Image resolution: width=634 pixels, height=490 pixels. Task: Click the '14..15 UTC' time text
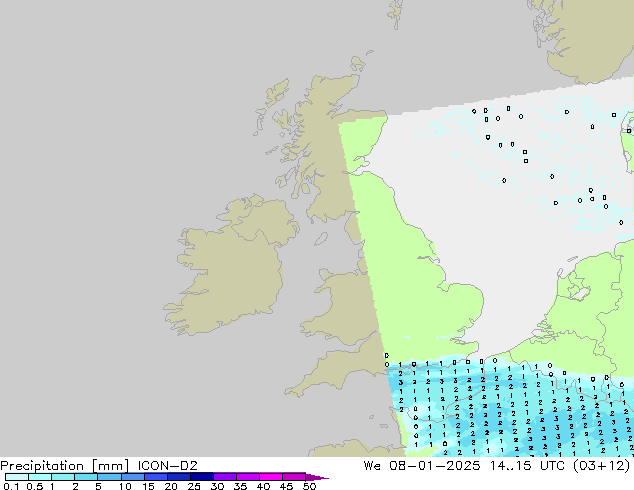pos(530,466)
